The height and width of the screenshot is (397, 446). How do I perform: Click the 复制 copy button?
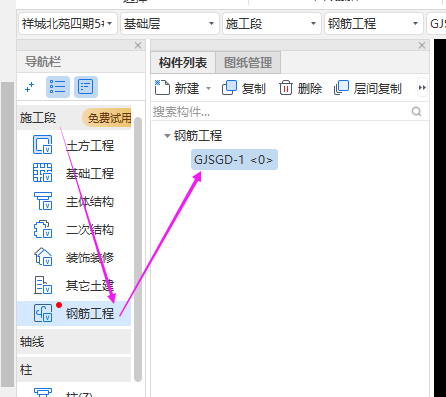pyautogui.click(x=244, y=88)
